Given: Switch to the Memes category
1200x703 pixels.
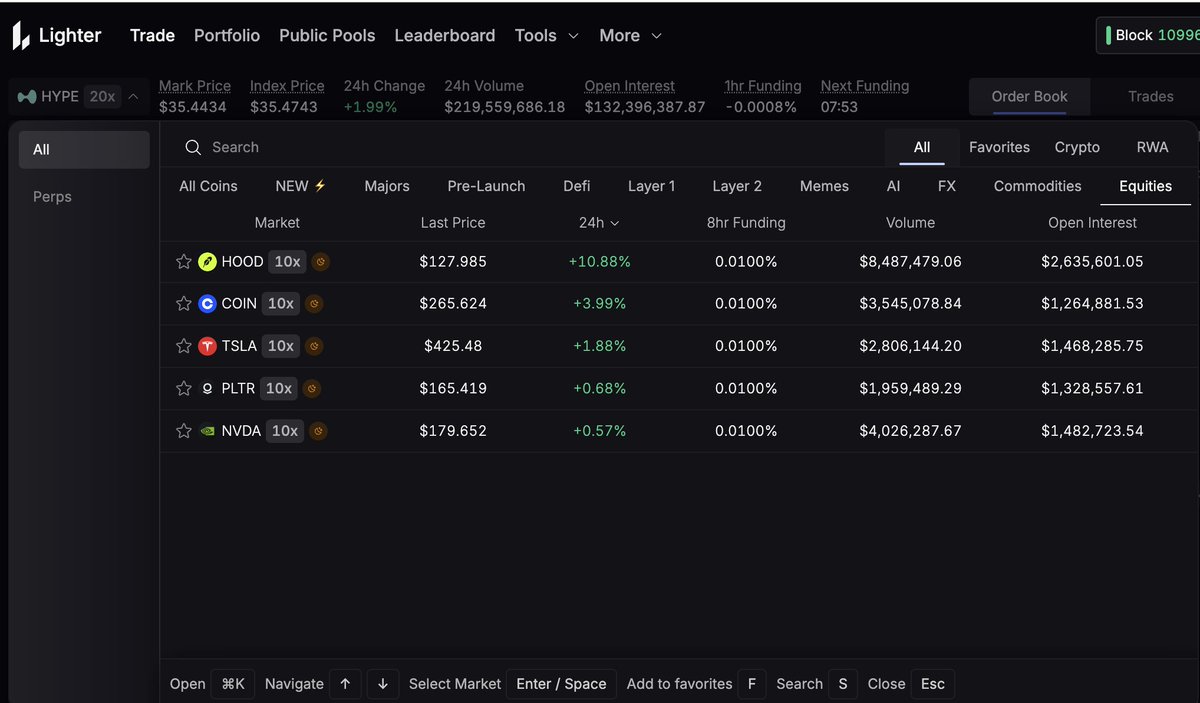Looking at the screenshot, I should 824,186.
